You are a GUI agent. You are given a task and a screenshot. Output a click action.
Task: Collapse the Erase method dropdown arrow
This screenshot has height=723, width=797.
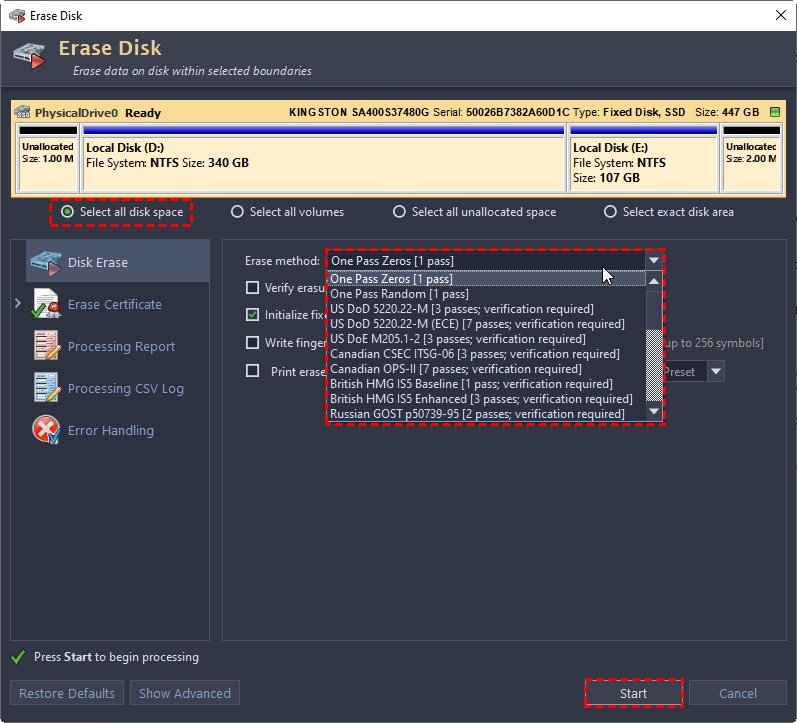[x=653, y=260]
